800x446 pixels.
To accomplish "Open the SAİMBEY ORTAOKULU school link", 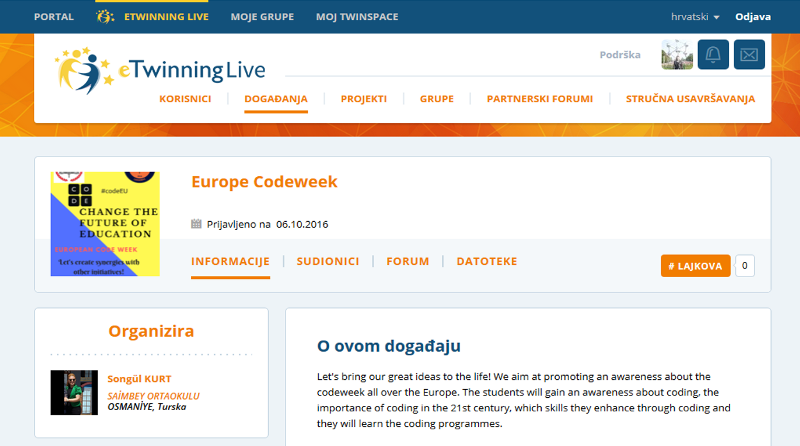I will point(153,396).
